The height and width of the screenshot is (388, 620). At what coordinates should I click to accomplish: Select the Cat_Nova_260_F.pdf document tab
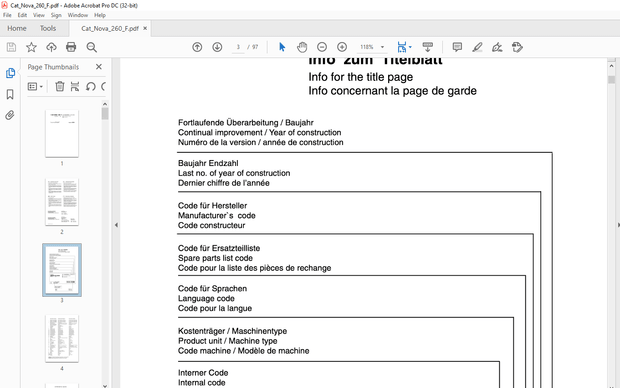110,28
